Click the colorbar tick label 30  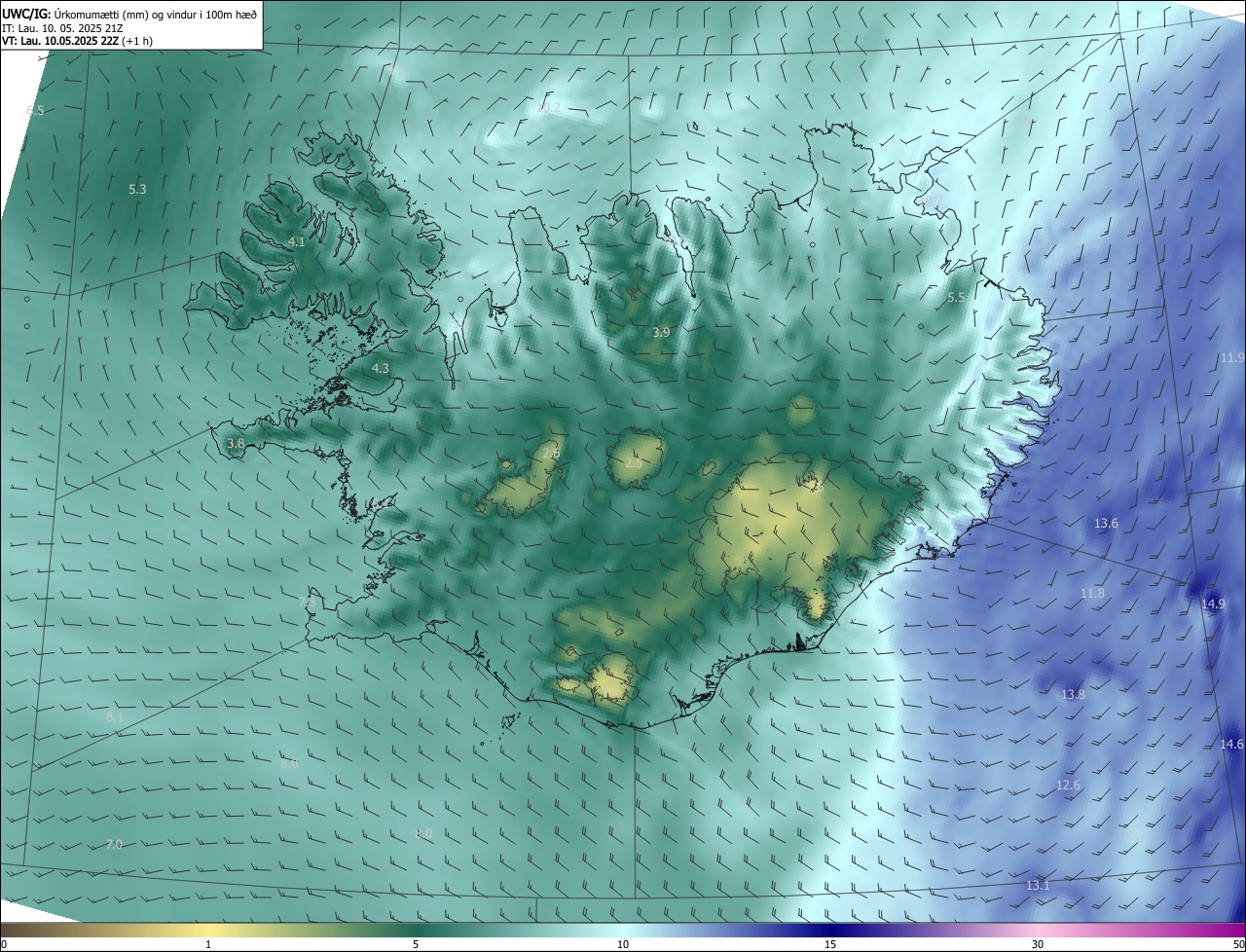tap(1038, 944)
